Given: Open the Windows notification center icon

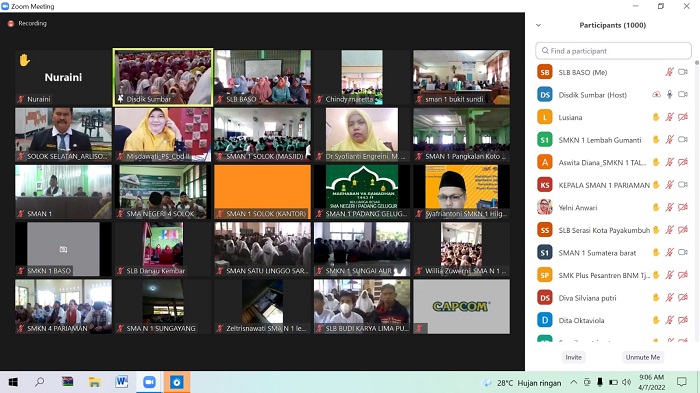Looking at the screenshot, I should (682, 382).
